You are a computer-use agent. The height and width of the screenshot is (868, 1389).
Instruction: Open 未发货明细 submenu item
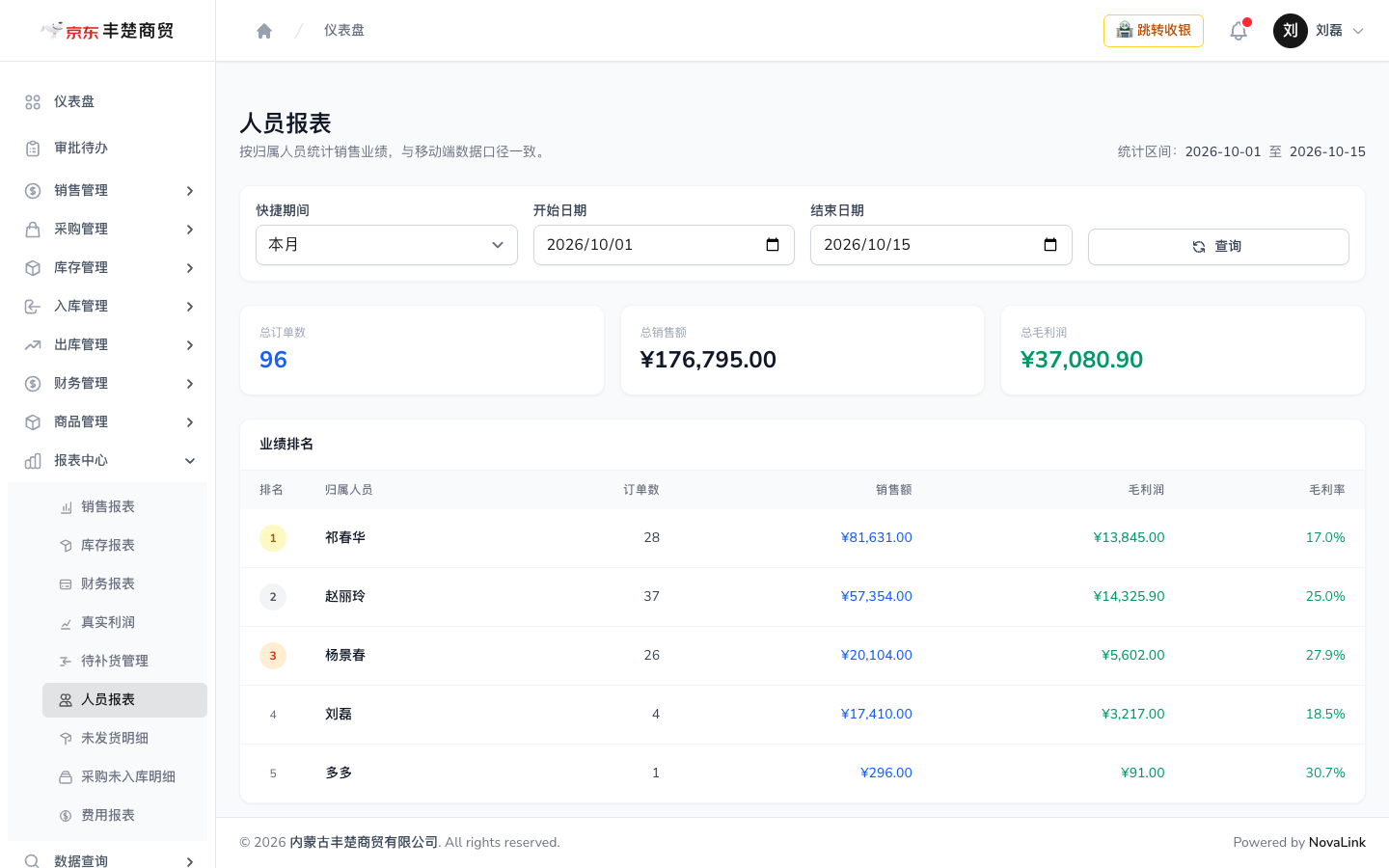pos(124,739)
